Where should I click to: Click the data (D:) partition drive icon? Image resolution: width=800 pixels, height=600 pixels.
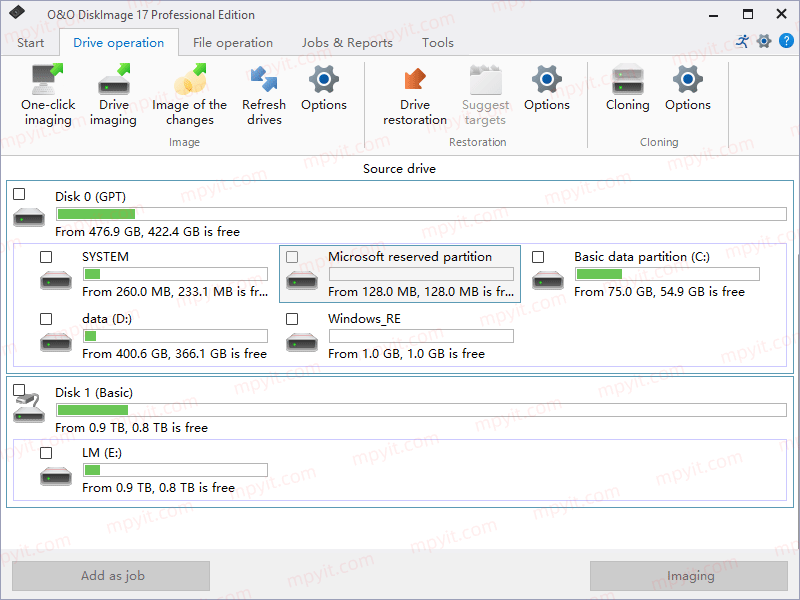(56, 342)
